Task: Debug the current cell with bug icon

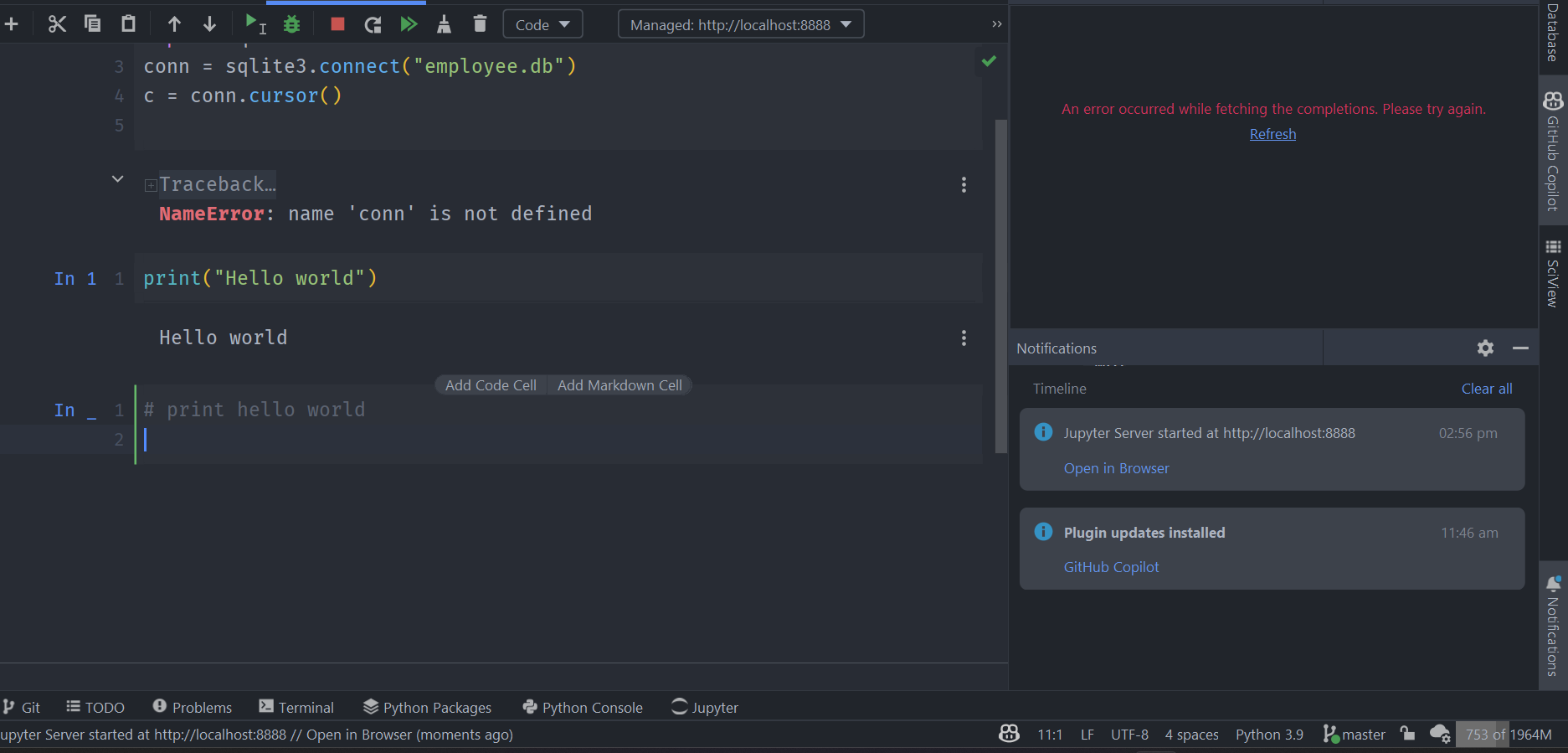Action: pos(291,24)
